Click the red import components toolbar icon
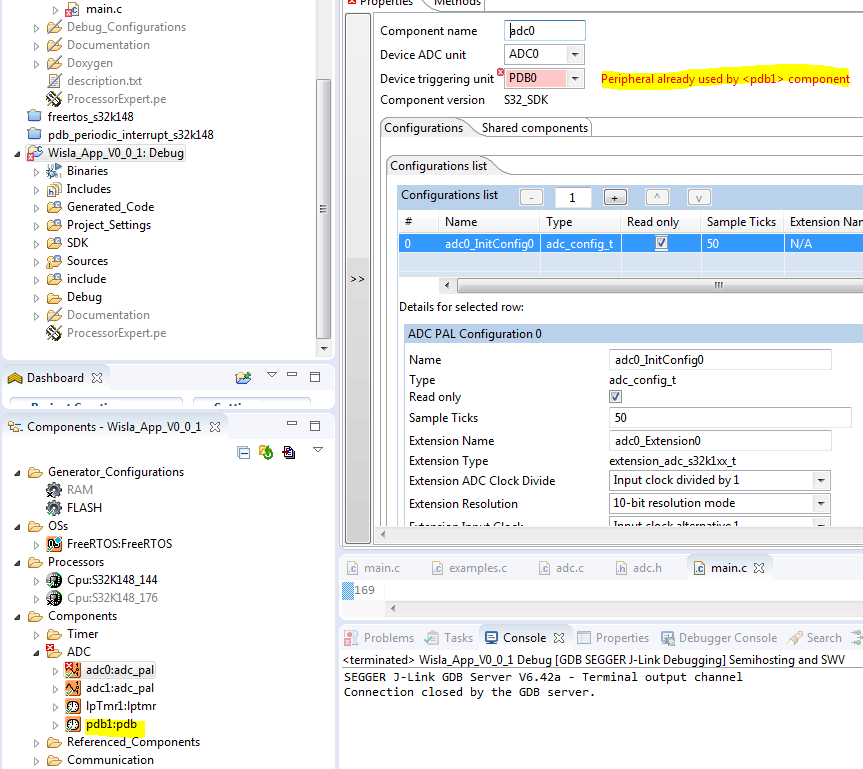 click(289, 452)
